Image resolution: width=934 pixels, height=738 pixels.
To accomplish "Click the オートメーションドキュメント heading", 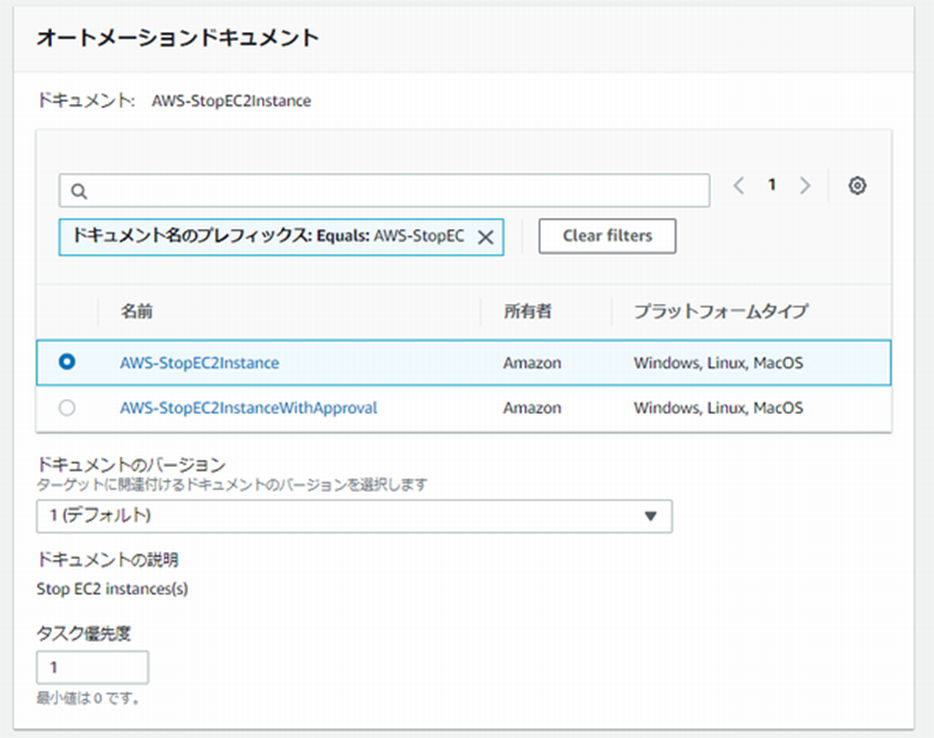I will coord(178,38).
